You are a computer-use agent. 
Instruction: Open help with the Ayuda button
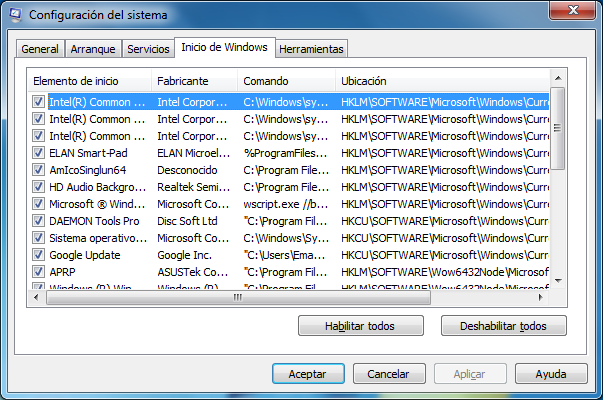(551, 373)
